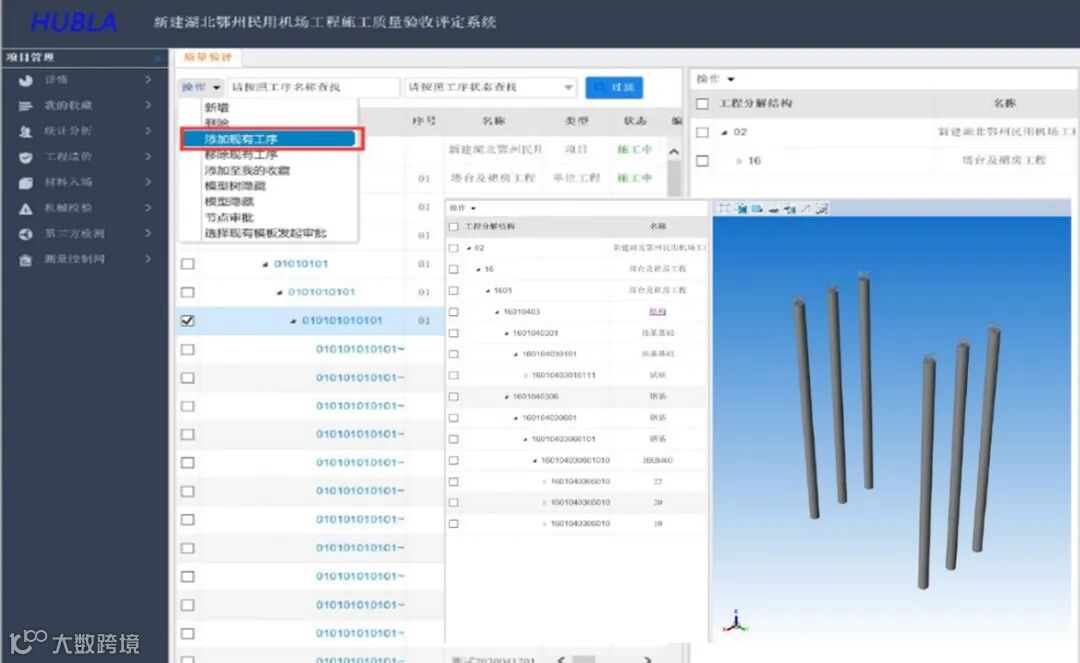
Task: Click the XYZ axis gizmo in the 3D view
Action: 735,621
